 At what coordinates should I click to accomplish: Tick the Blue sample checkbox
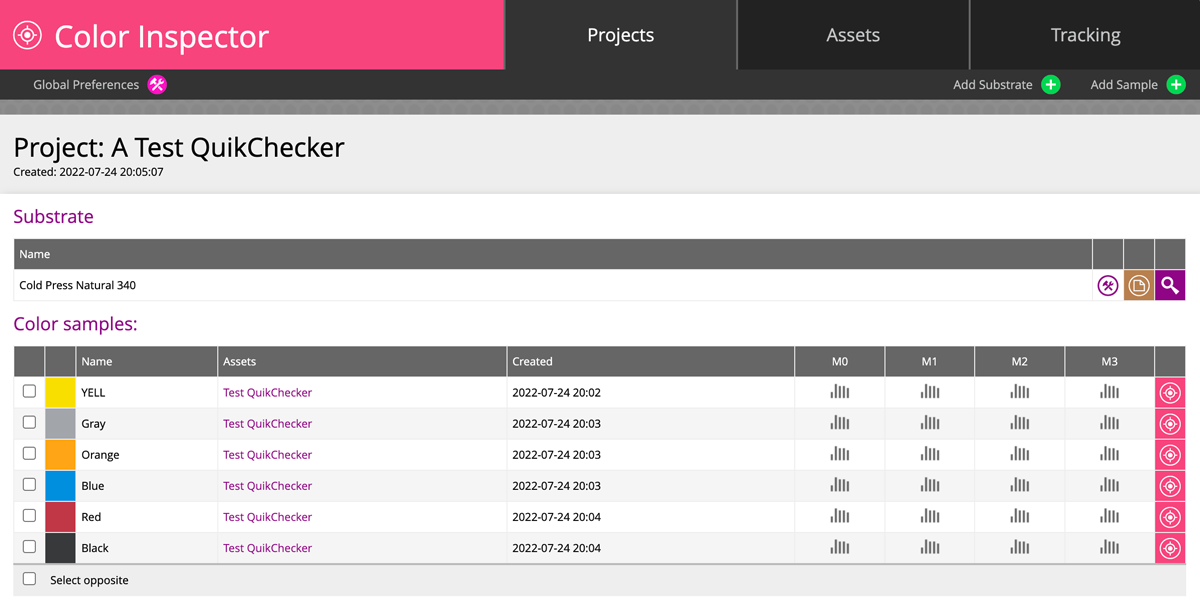coord(29,484)
